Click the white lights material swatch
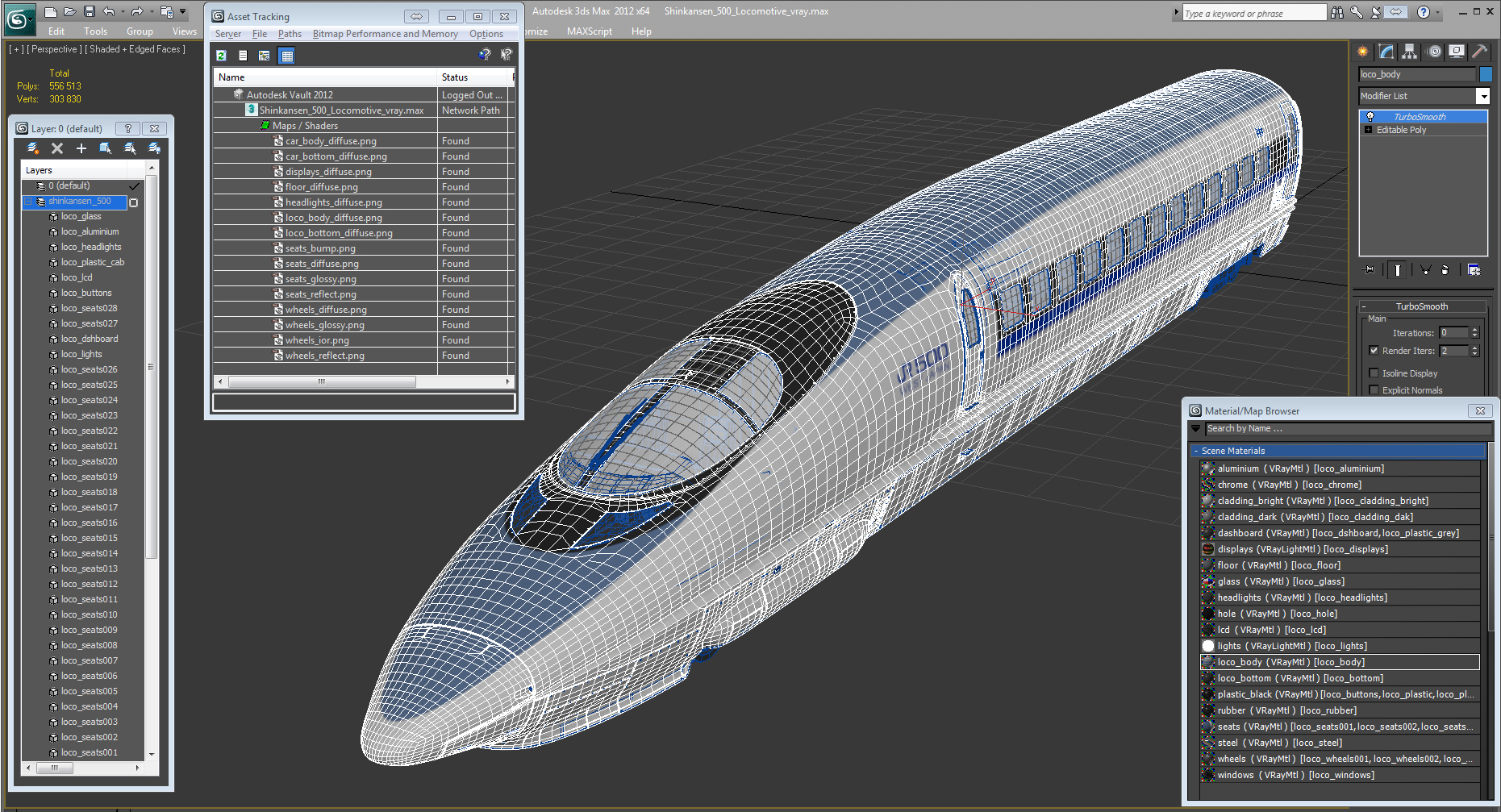 click(x=1208, y=646)
